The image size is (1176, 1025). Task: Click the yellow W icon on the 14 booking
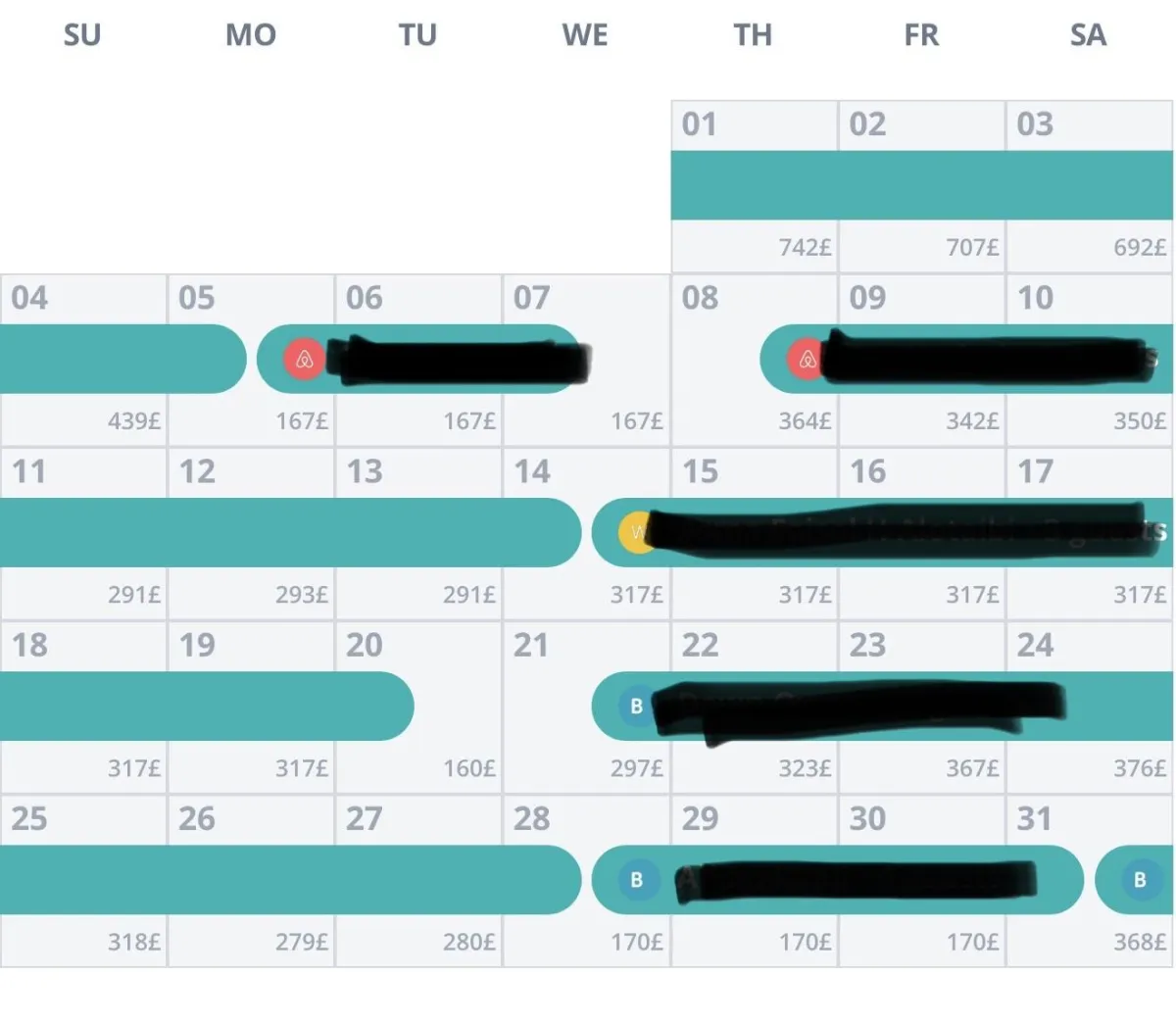(637, 533)
